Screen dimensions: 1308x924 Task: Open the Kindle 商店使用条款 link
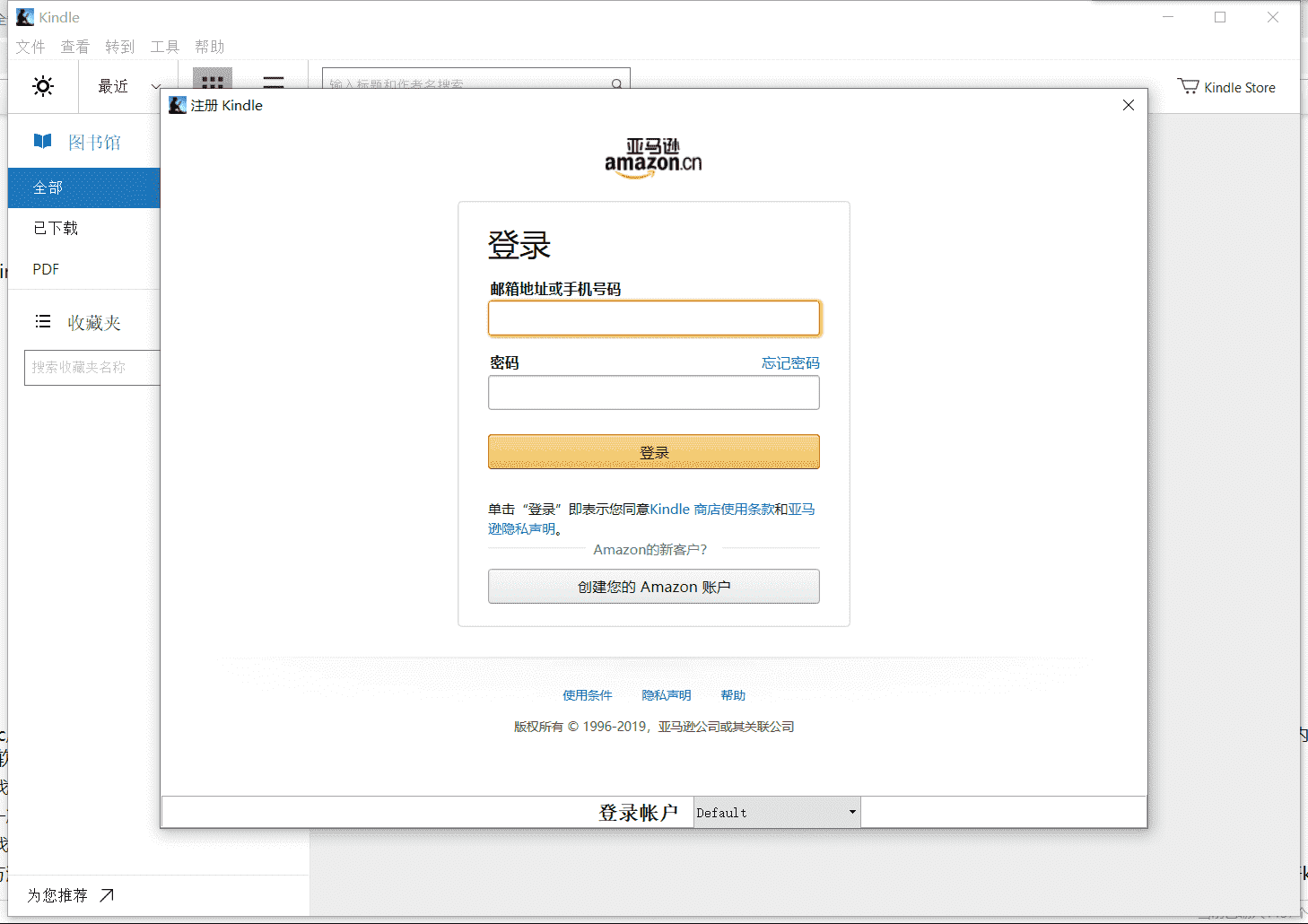pos(712,509)
